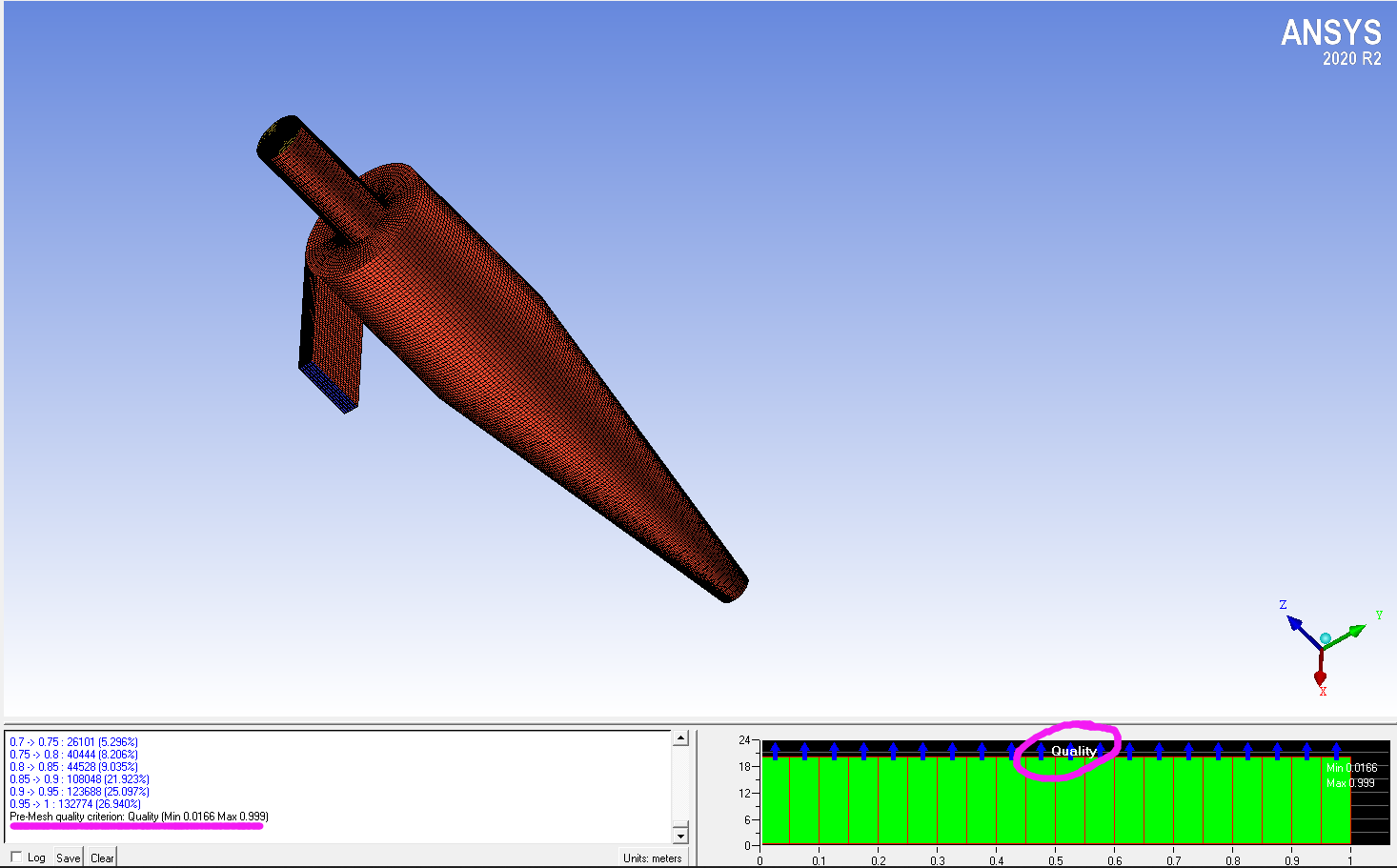Viewport: 1397px width, 868px height.
Task: Click the 0.85 -> 0.9 quality range line
Action: [x=79, y=779]
